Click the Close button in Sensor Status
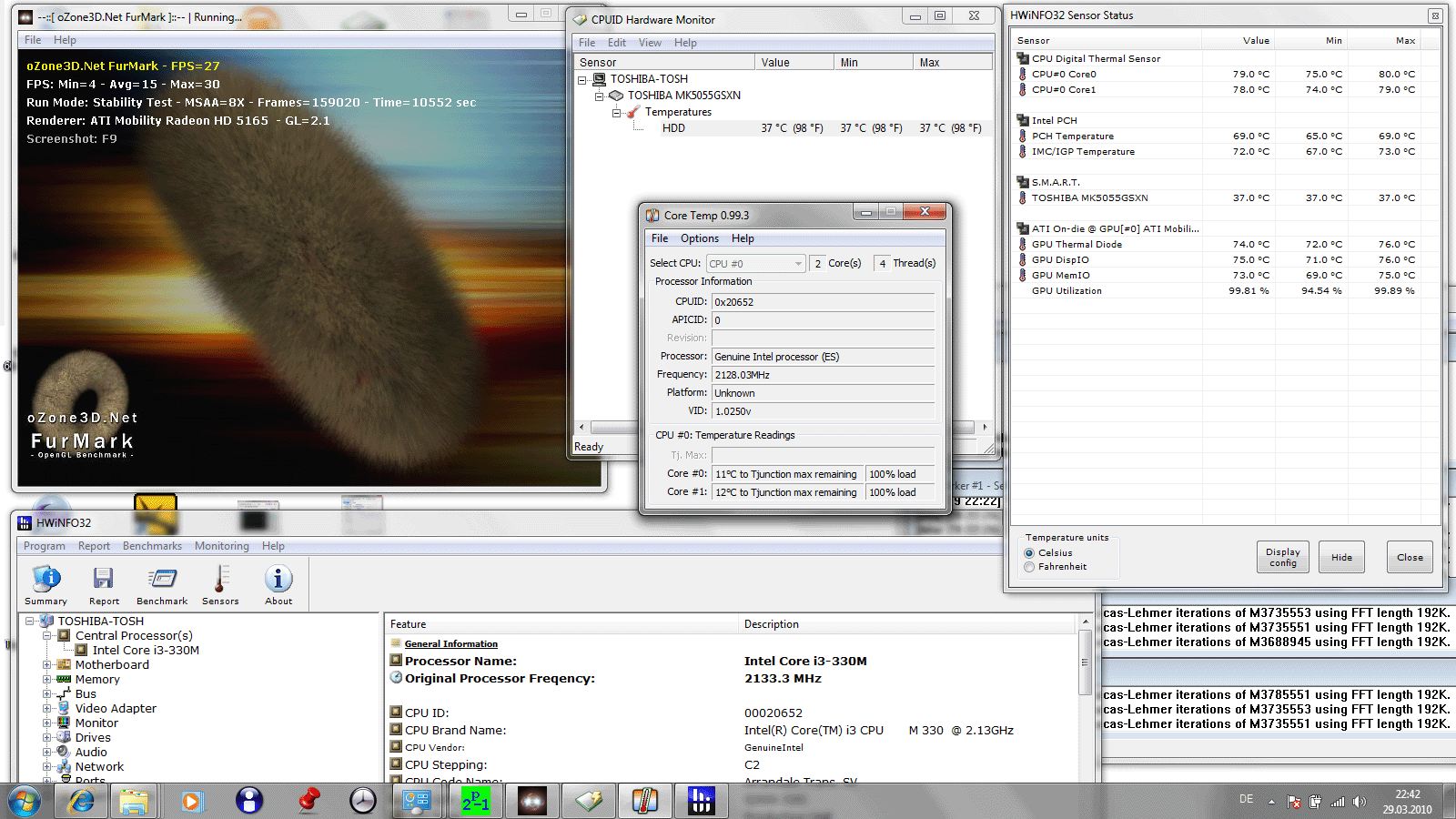This screenshot has height=819, width=1456. [1410, 557]
